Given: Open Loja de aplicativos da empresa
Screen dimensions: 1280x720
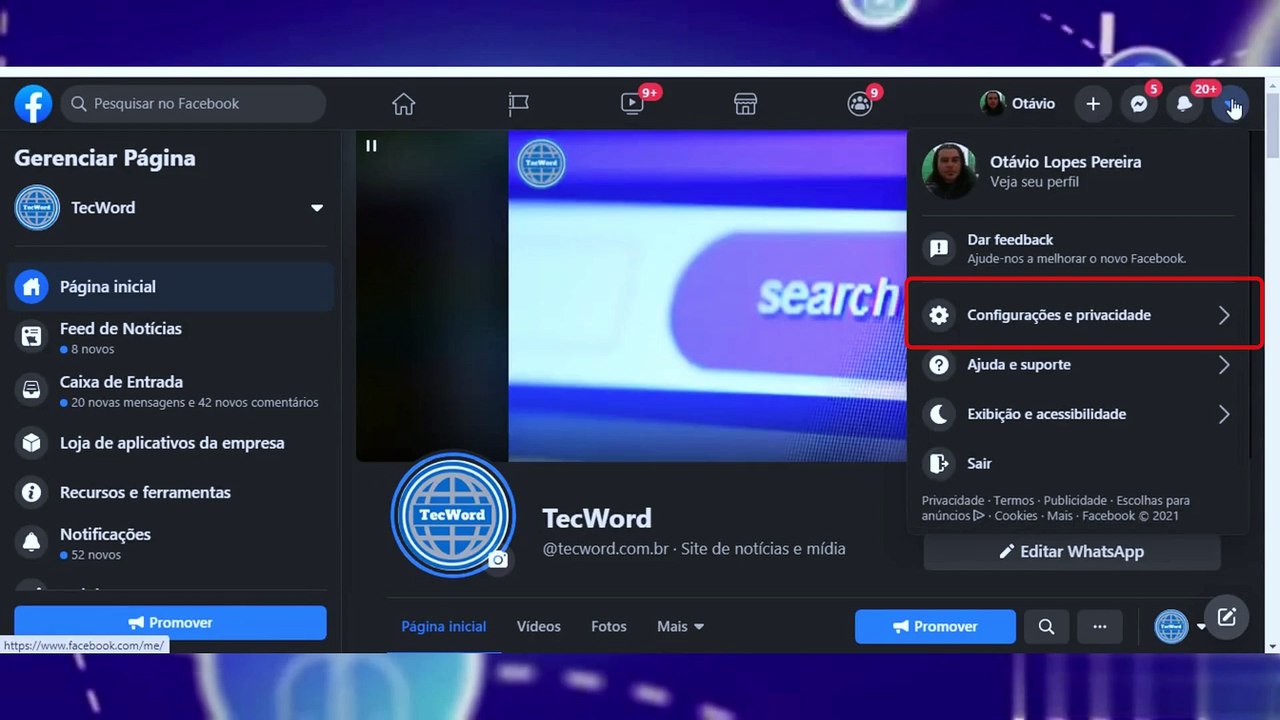Looking at the screenshot, I should coord(172,443).
